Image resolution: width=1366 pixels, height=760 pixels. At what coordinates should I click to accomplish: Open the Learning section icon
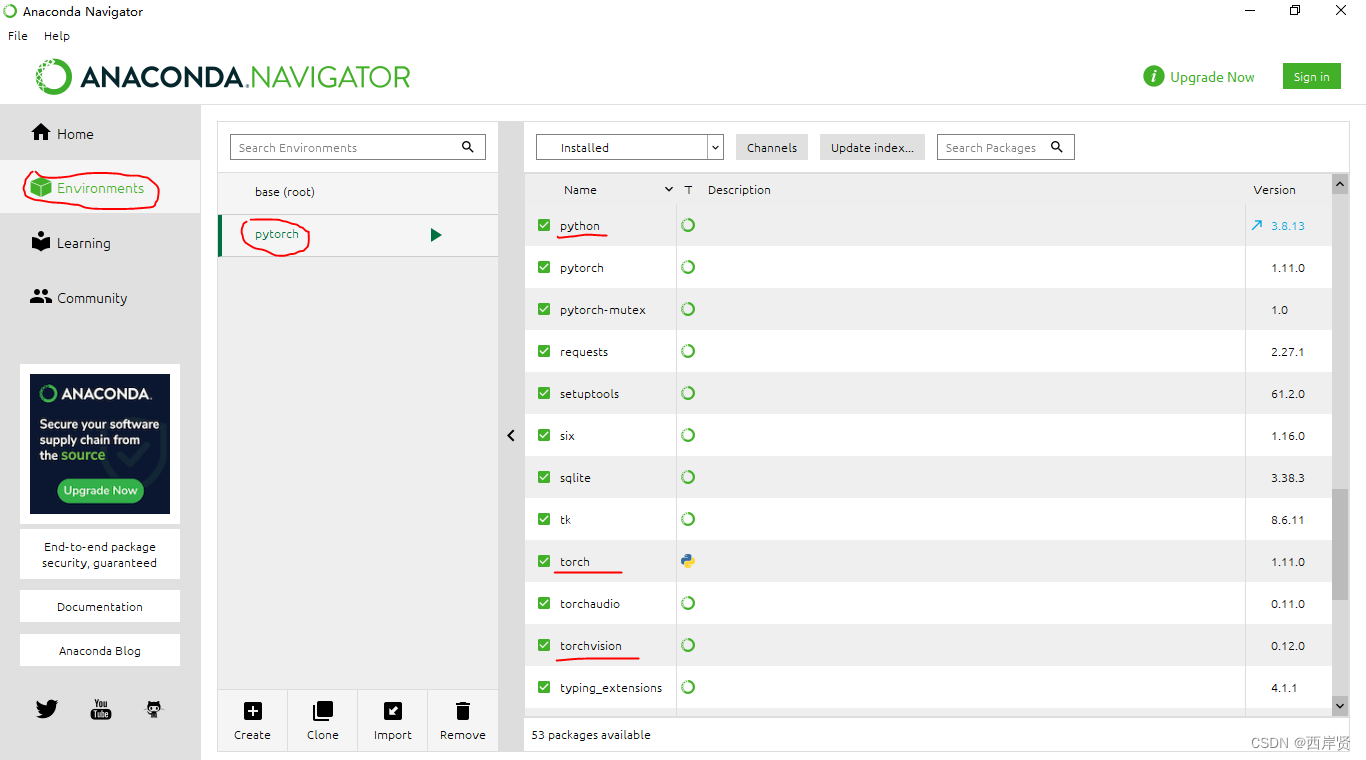coord(41,242)
